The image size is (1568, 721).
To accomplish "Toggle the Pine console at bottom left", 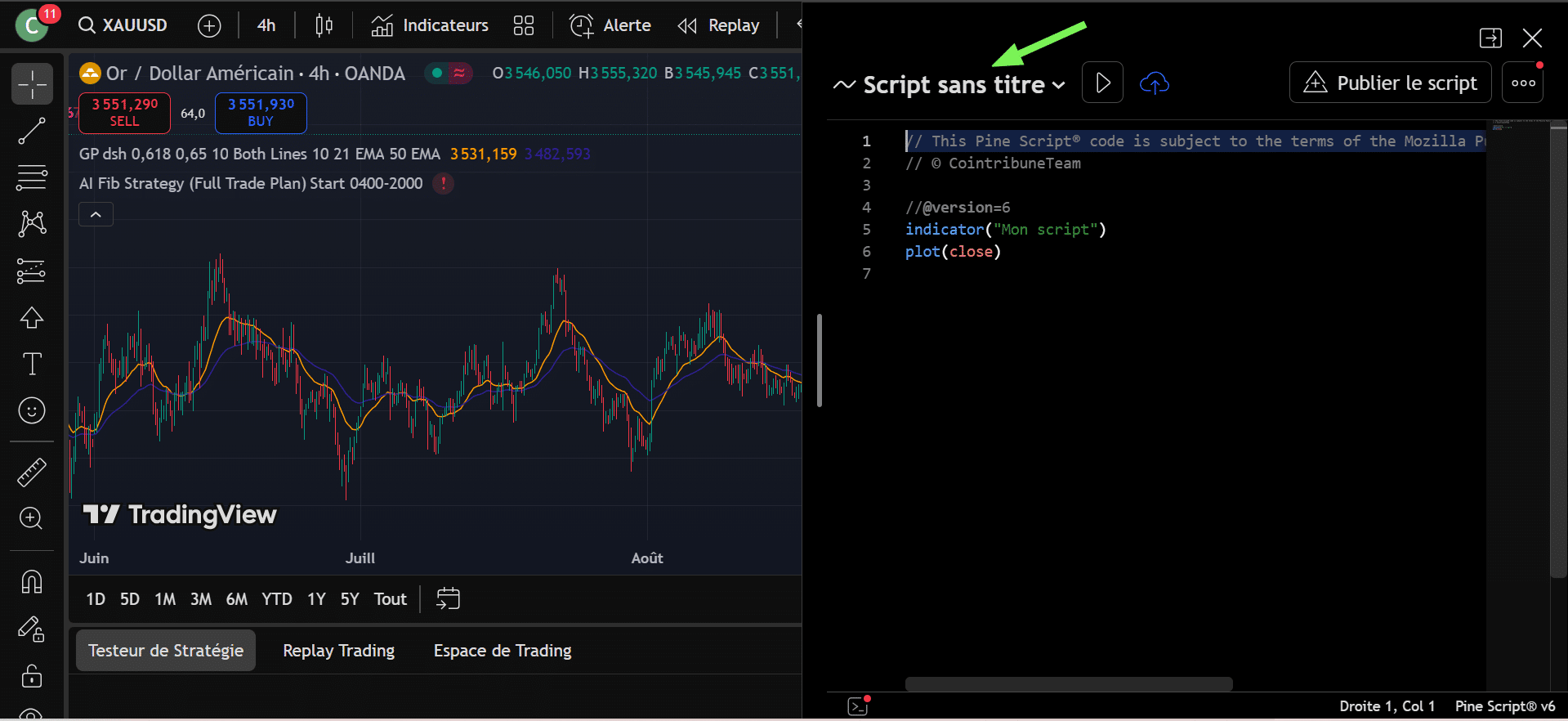I will pyautogui.click(x=858, y=705).
